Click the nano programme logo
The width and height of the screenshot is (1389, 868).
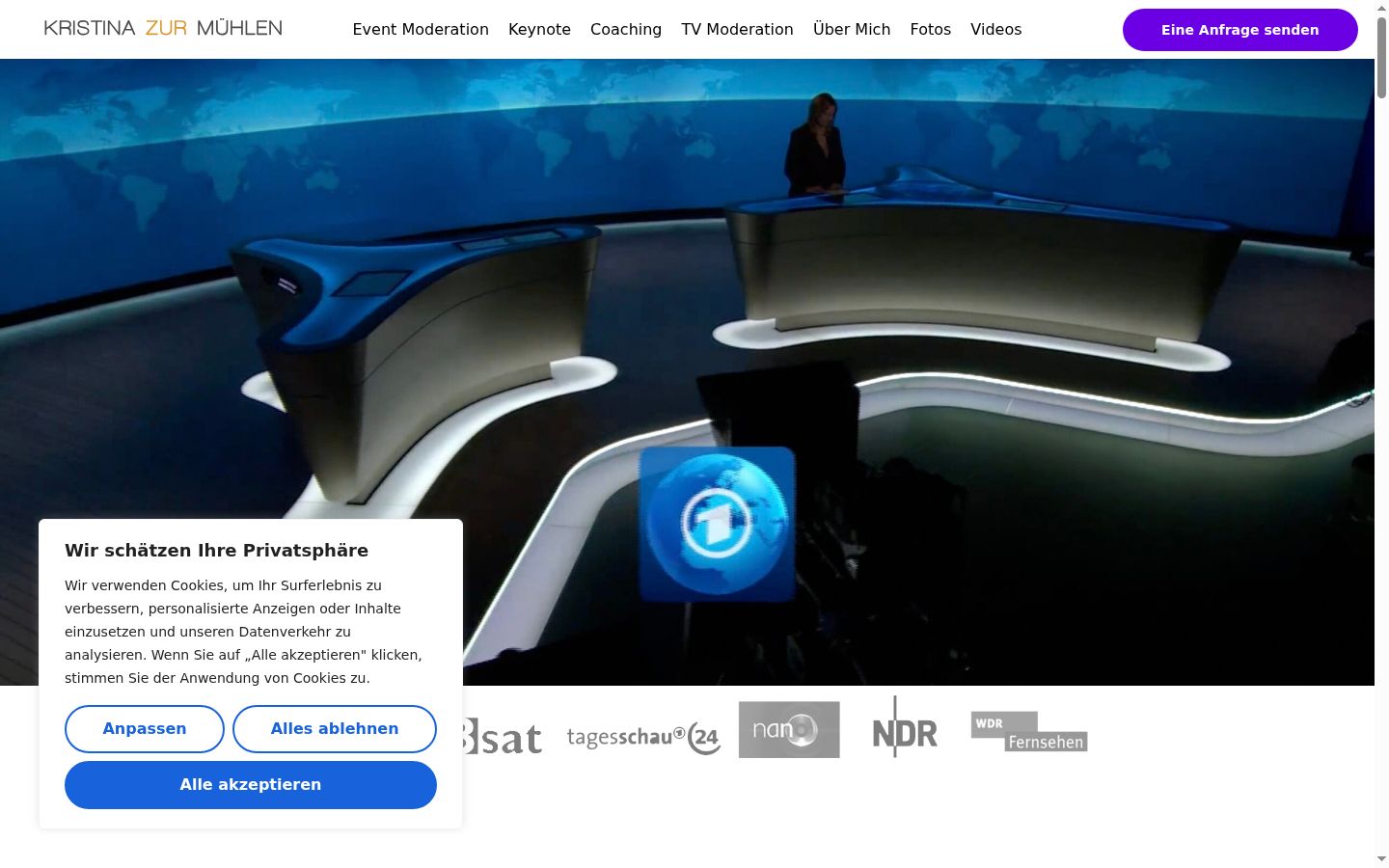pos(789,729)
